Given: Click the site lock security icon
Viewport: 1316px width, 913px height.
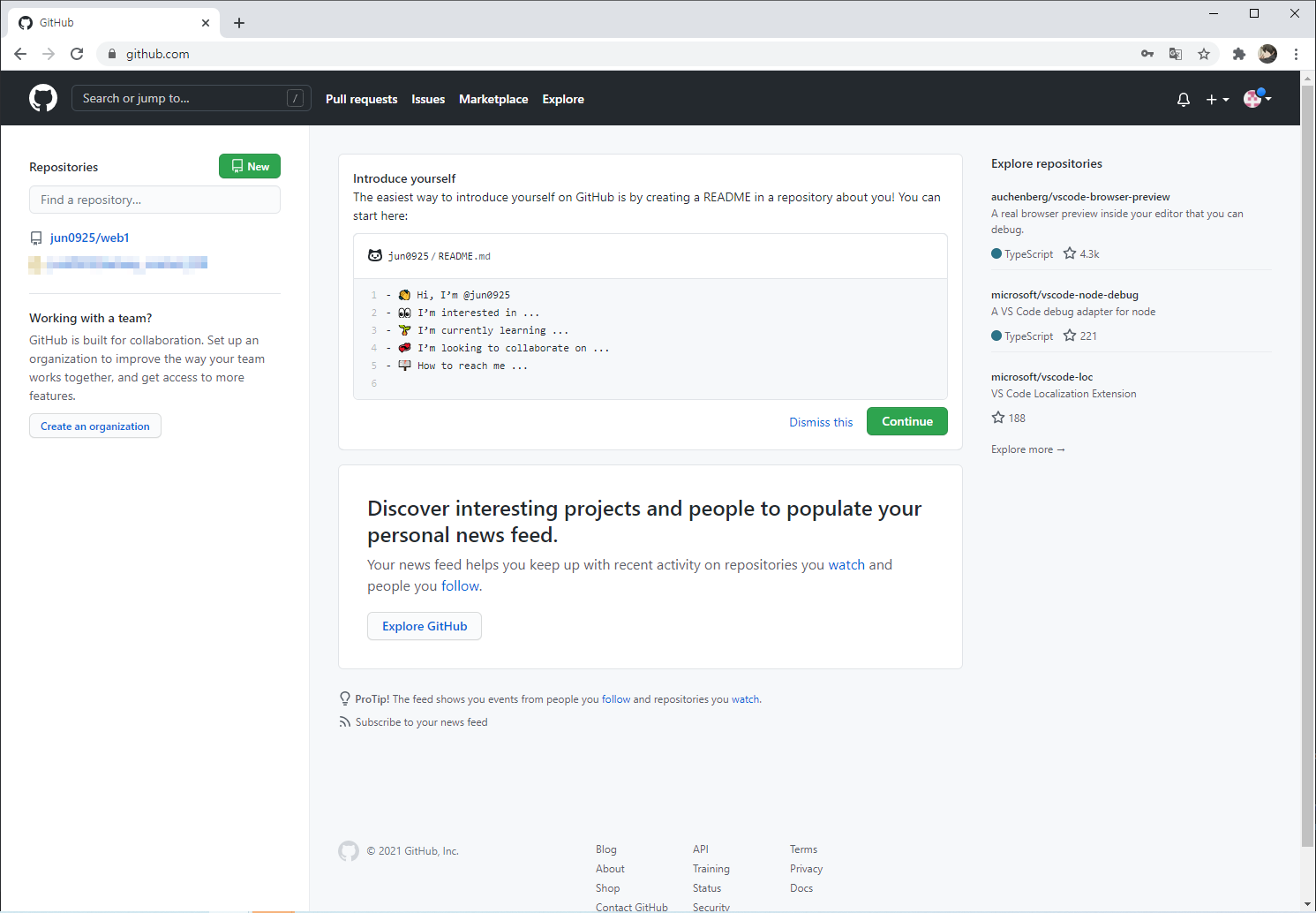Looking at the screenshot, I should (x=111, y=54).
